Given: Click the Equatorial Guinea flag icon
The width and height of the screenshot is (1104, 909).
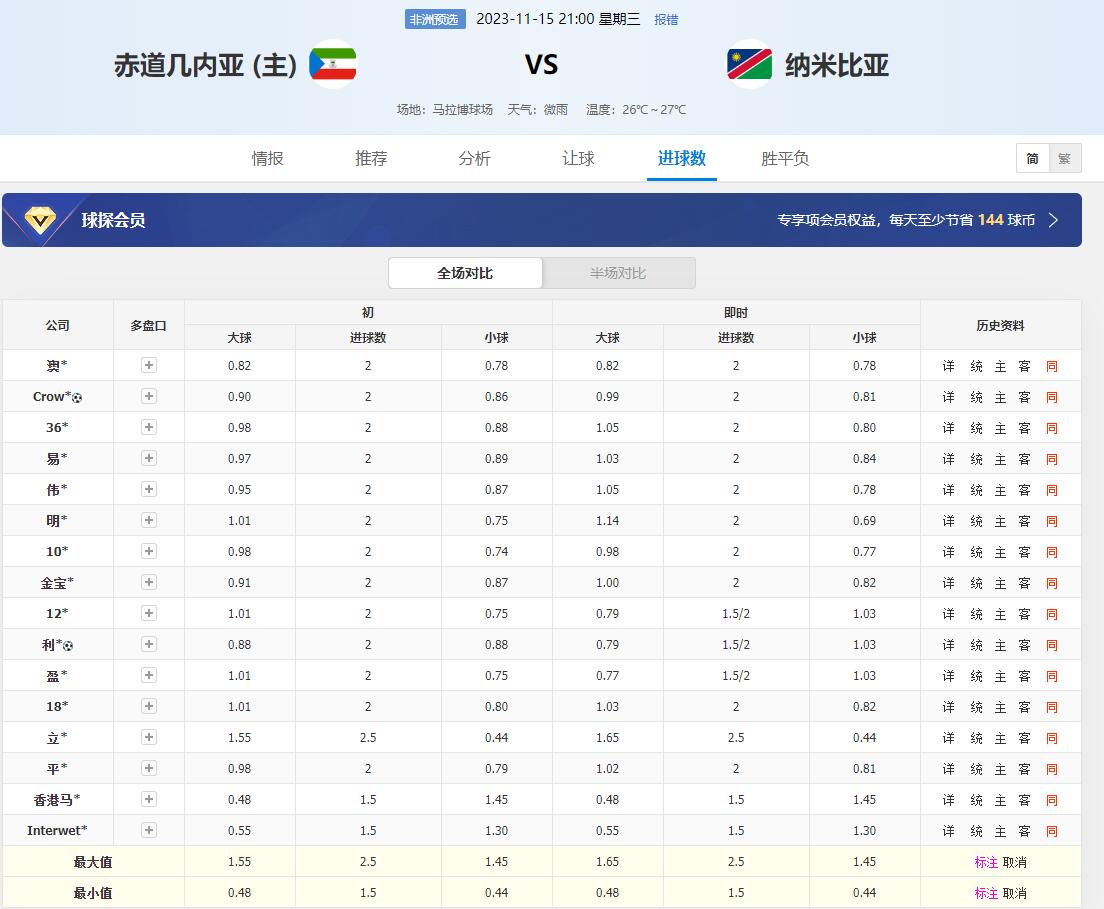Looking at the screenshot, I should 332,65.
